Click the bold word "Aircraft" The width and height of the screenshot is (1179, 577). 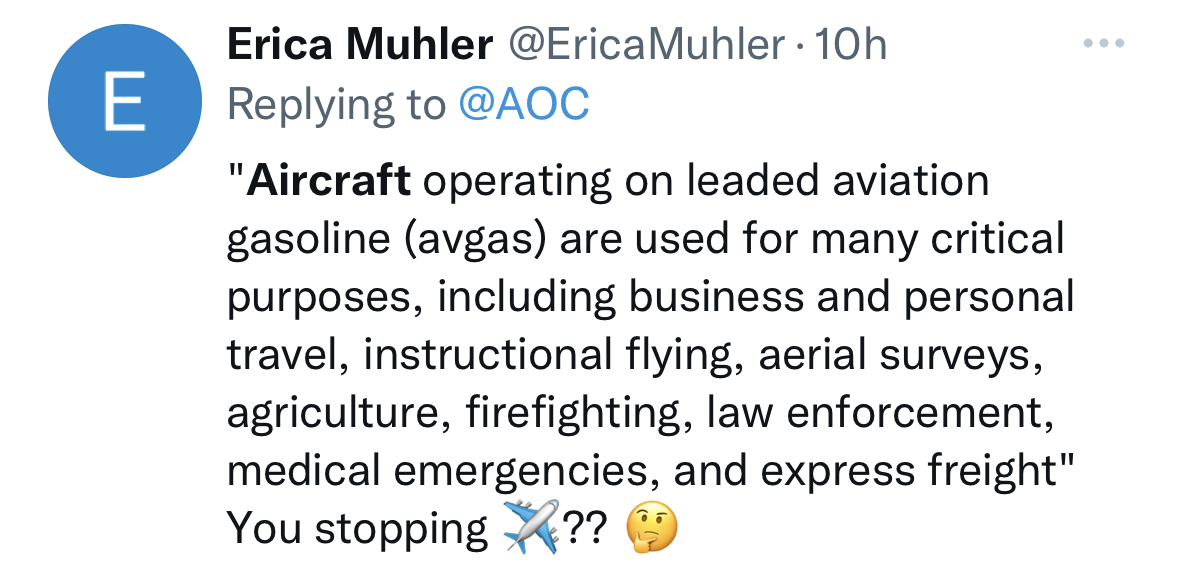pos(329,181)
